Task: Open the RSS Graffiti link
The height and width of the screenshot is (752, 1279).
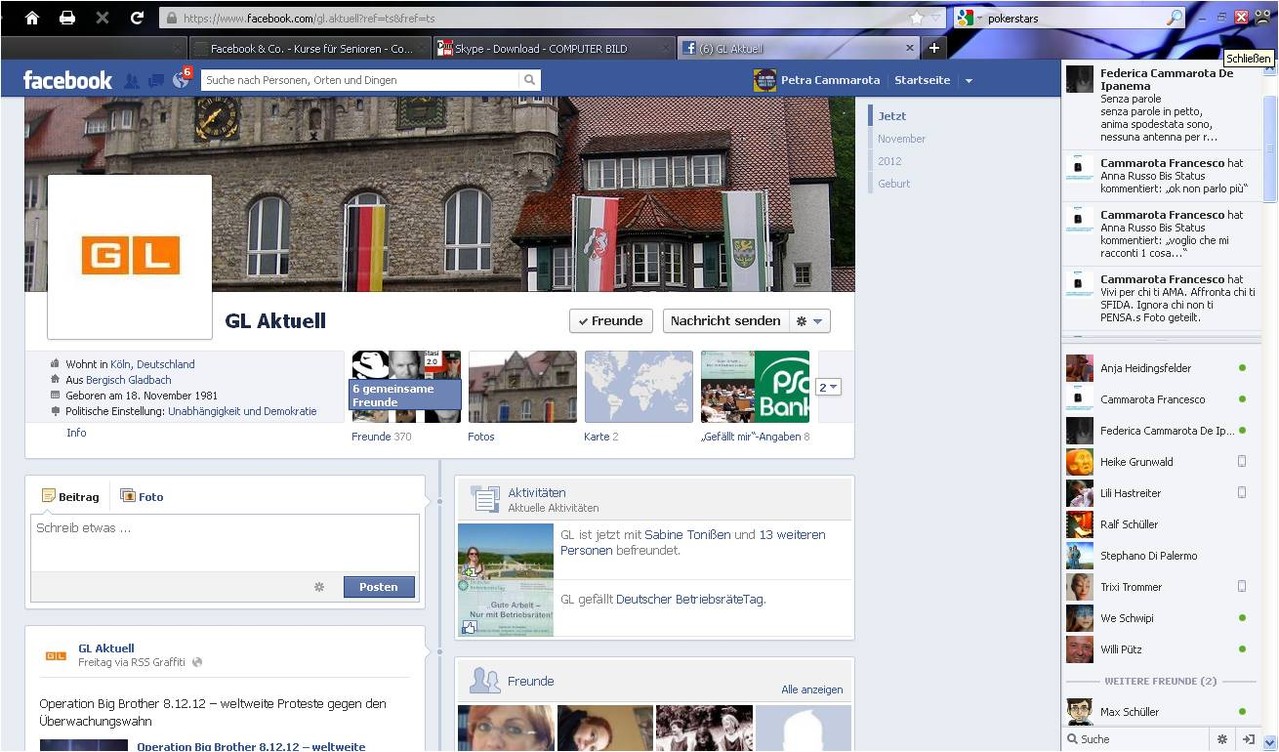Action: point(160,662)
